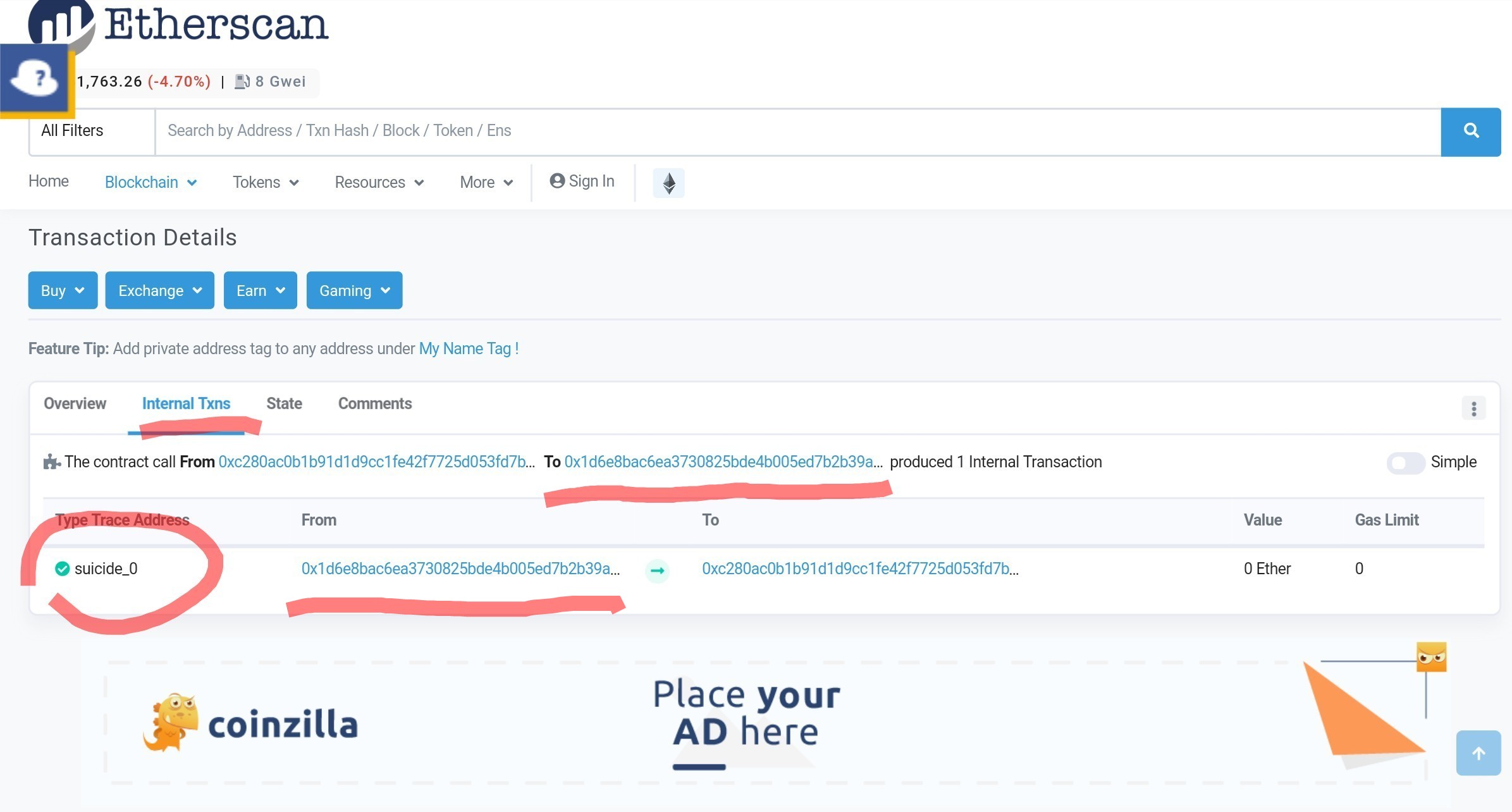Open the Gaming dropdown button

354,290
